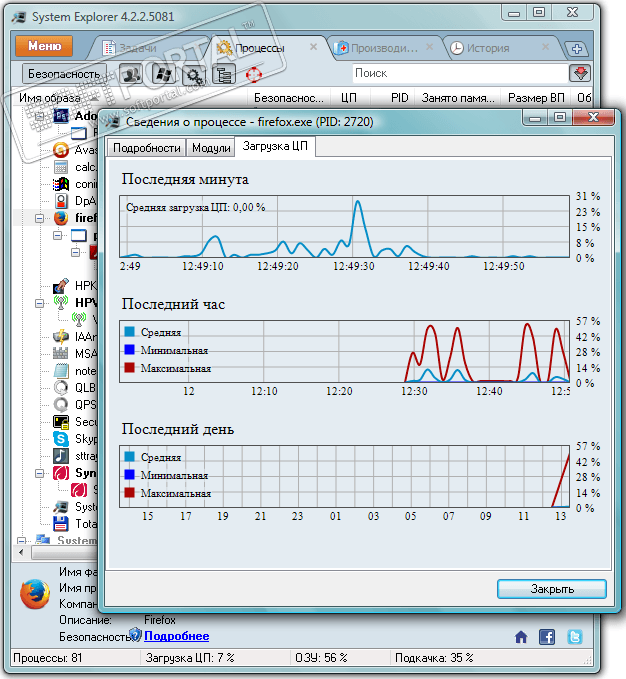Click the Закрыть button
The width and height of the screenshot is (626, 679).
[552, 589]
